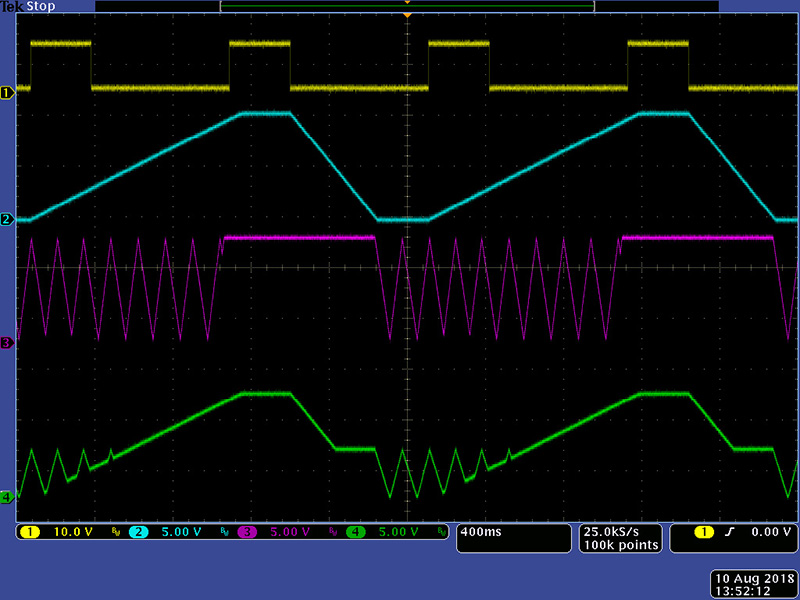Click the channel 1 10.0 V scale readout
Image resolution: width=800 pixels, height=600 pixels.
73,532
